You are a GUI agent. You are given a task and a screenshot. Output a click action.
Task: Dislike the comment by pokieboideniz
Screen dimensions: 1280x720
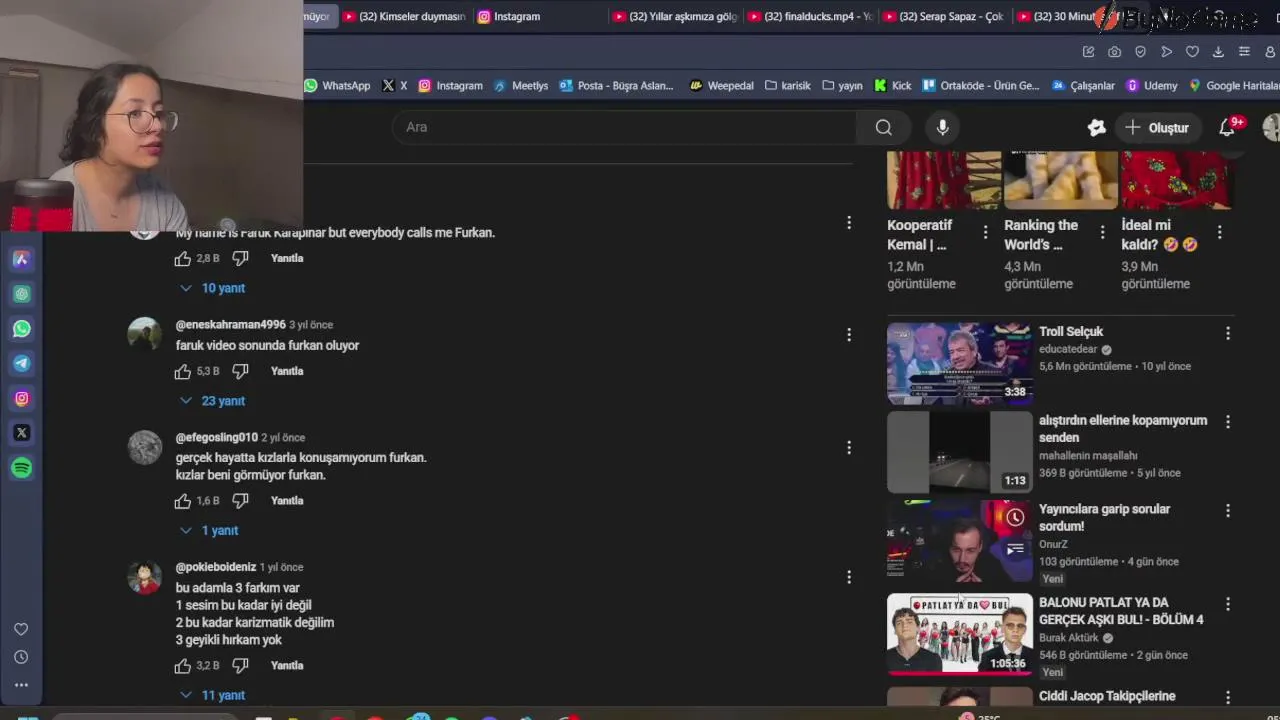click(240, 665)
